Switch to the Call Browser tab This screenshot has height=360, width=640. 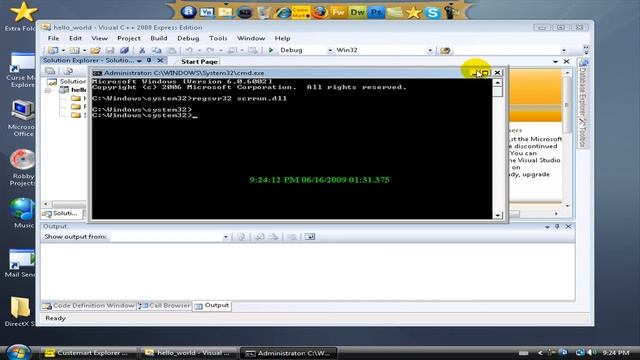(164, 306)
